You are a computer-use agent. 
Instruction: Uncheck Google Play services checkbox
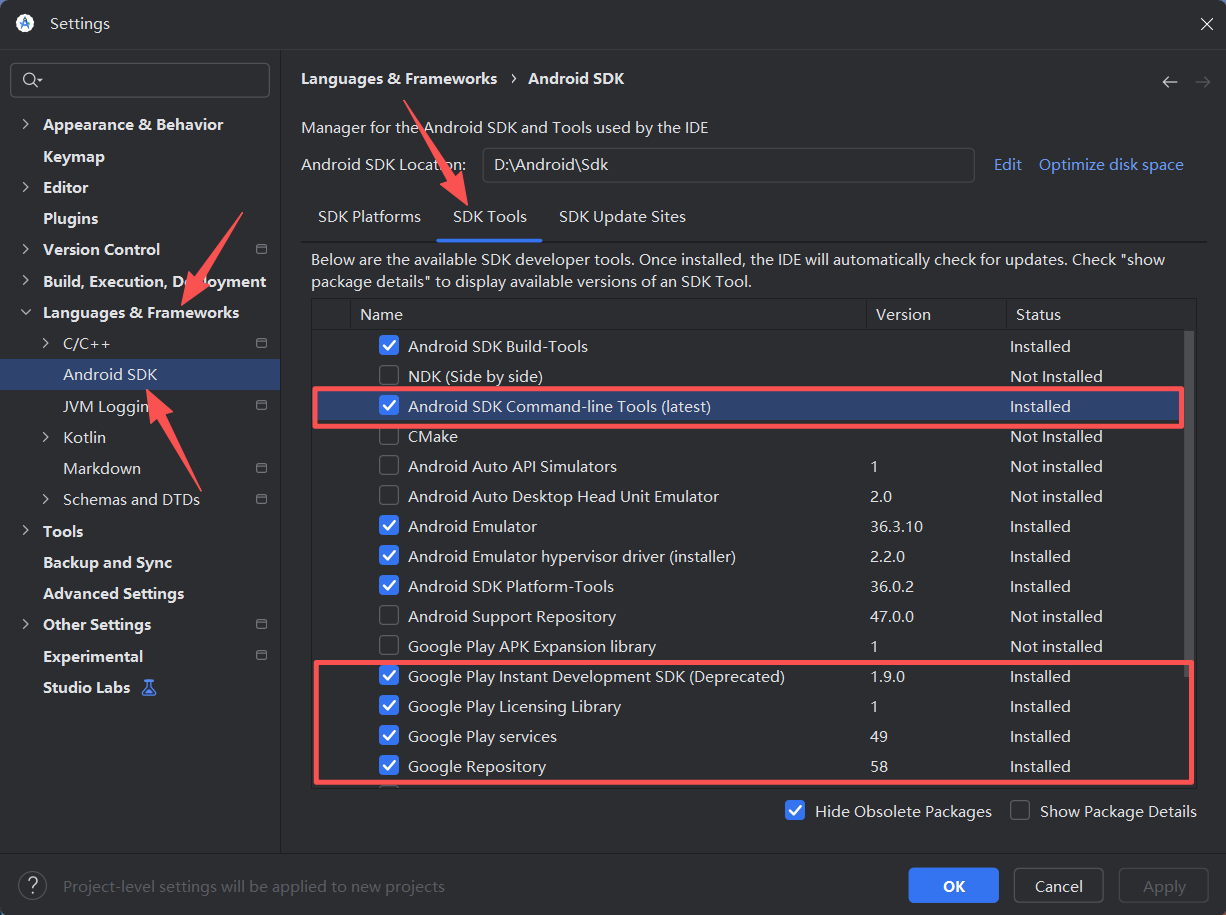point(389,736)
